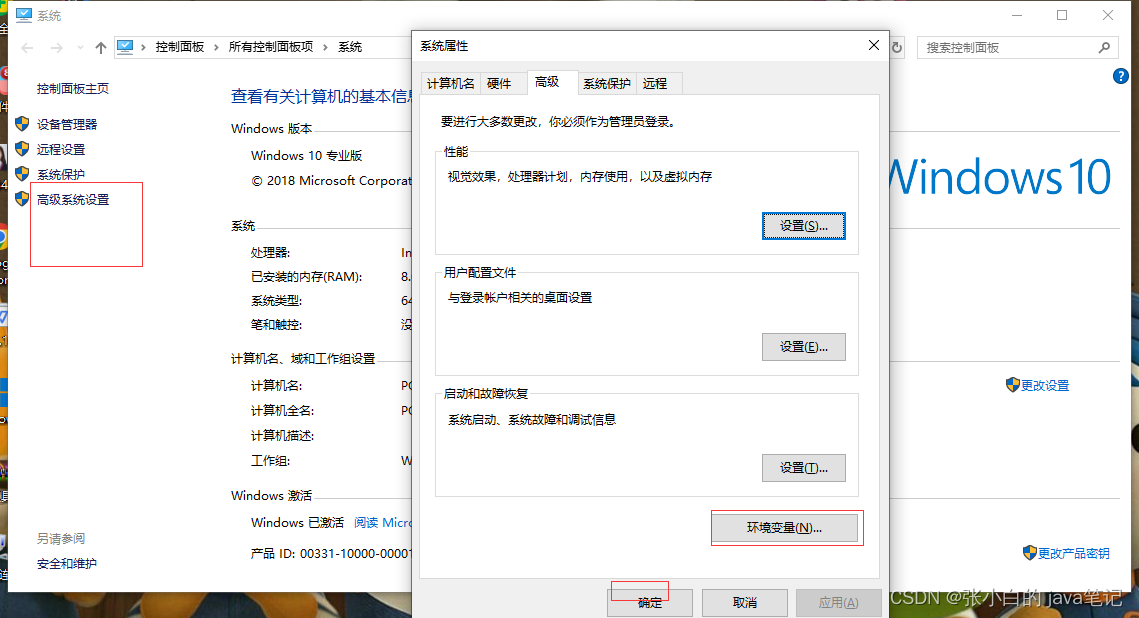The height and width of the screenshot is (618, 1139).
Task: Expand chevron after 控制面板 breadcrumb
Action: tap(216, 47)
